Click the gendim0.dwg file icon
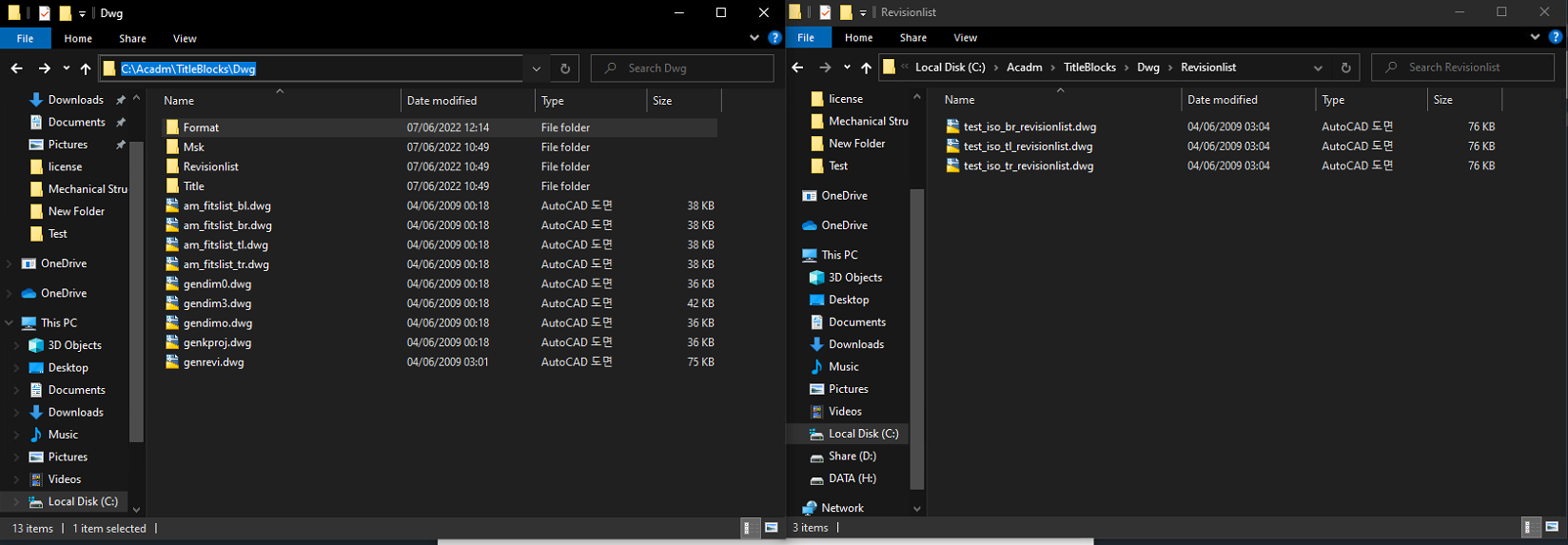 click(172, 283)
